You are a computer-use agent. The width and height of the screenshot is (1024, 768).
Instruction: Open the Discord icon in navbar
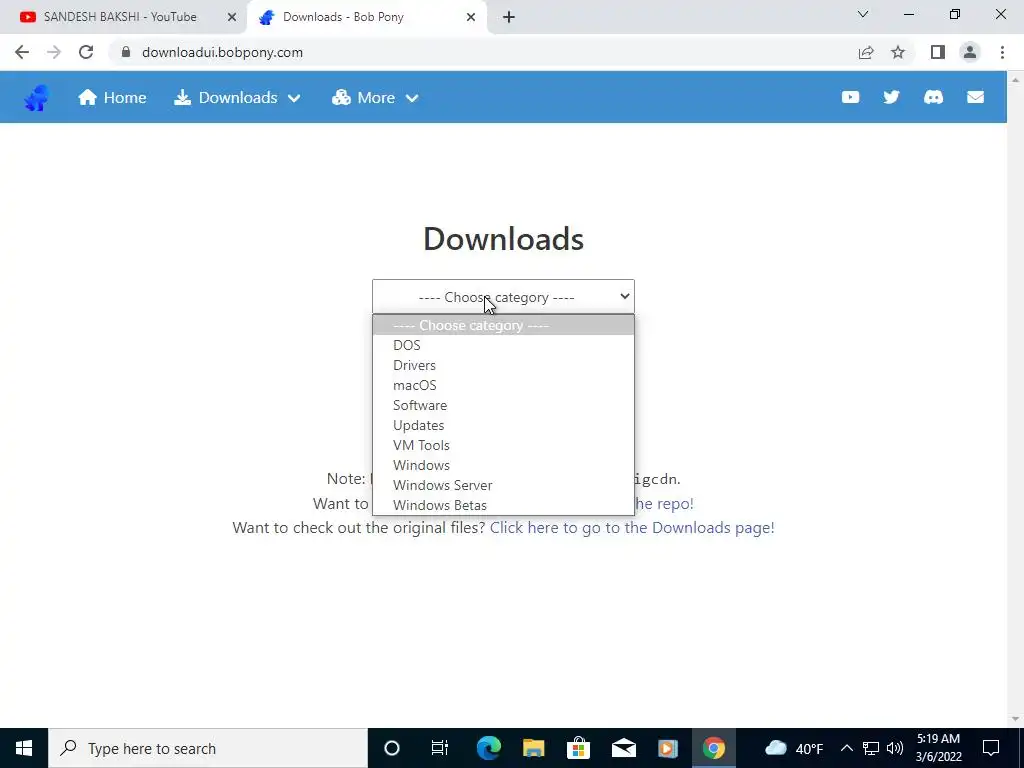point(933,97)
